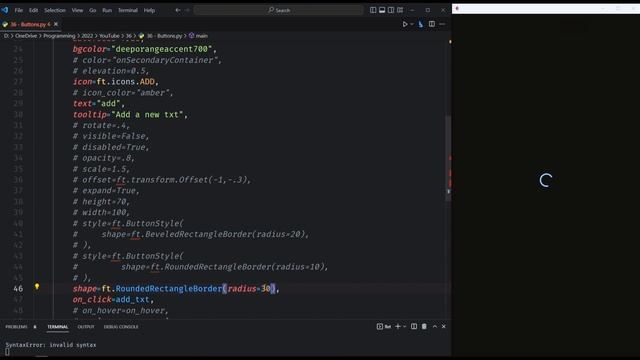The width and height of the screenshot is (640, 360).
Task: Click on commented BeveledRectangleBorder line
Action: (x=191, y=234)
